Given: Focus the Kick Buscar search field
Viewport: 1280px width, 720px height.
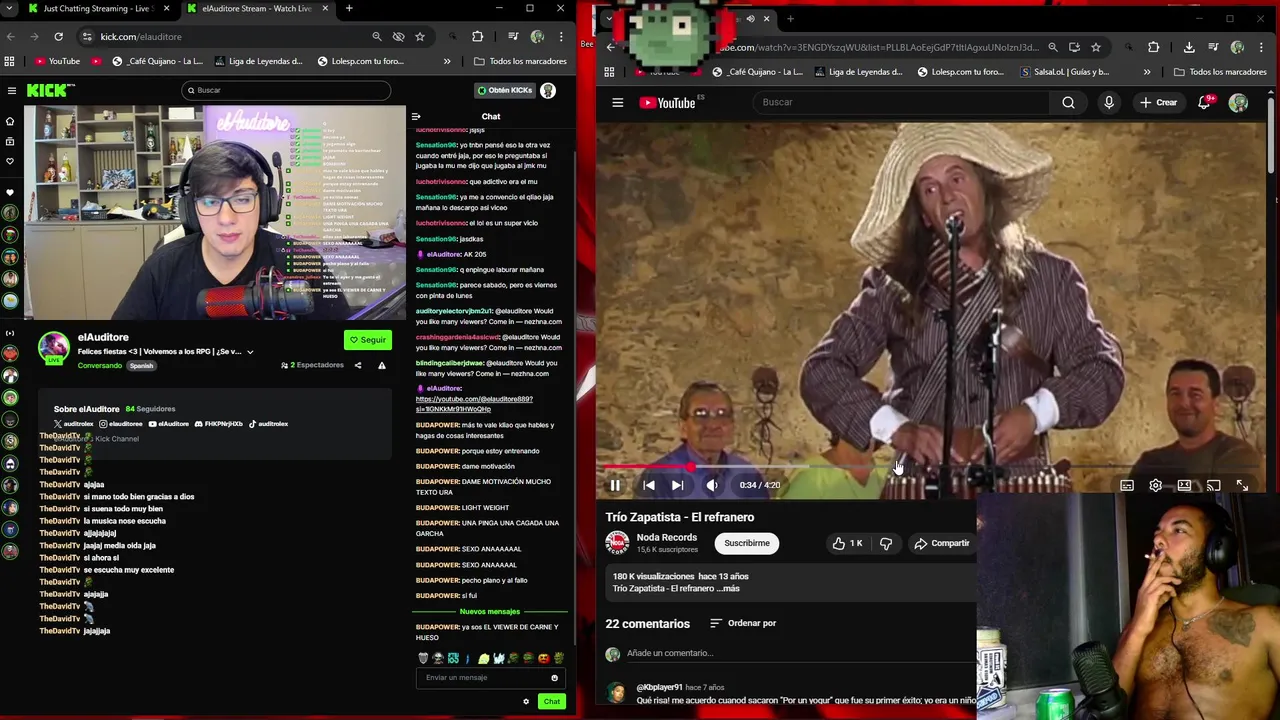Looking at the screenshot, I should (286, 90).
